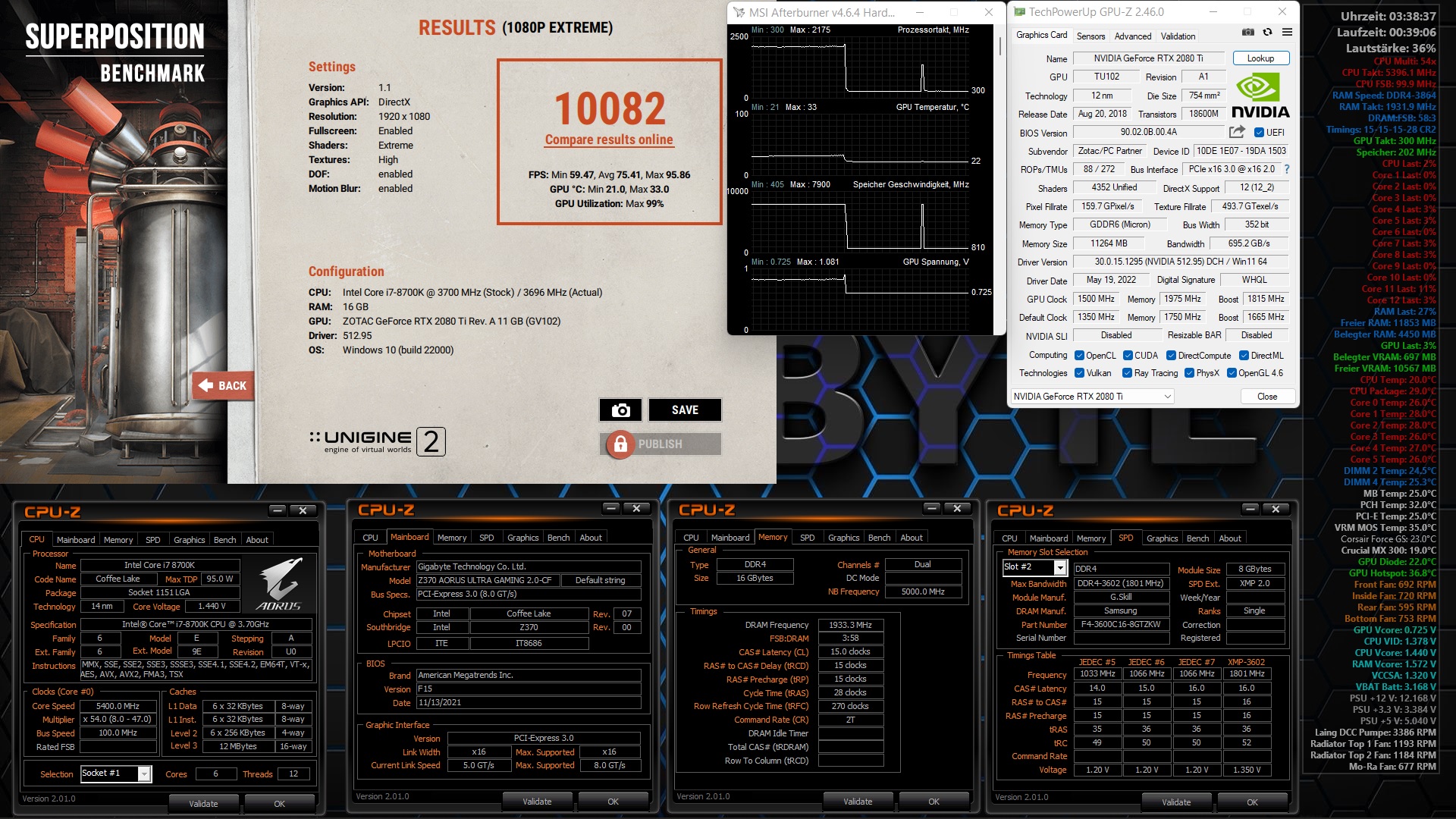Click the NVIDIA logo in GPU-Z
Screen dimensions: 1456x819
[x=1260, y=96]
